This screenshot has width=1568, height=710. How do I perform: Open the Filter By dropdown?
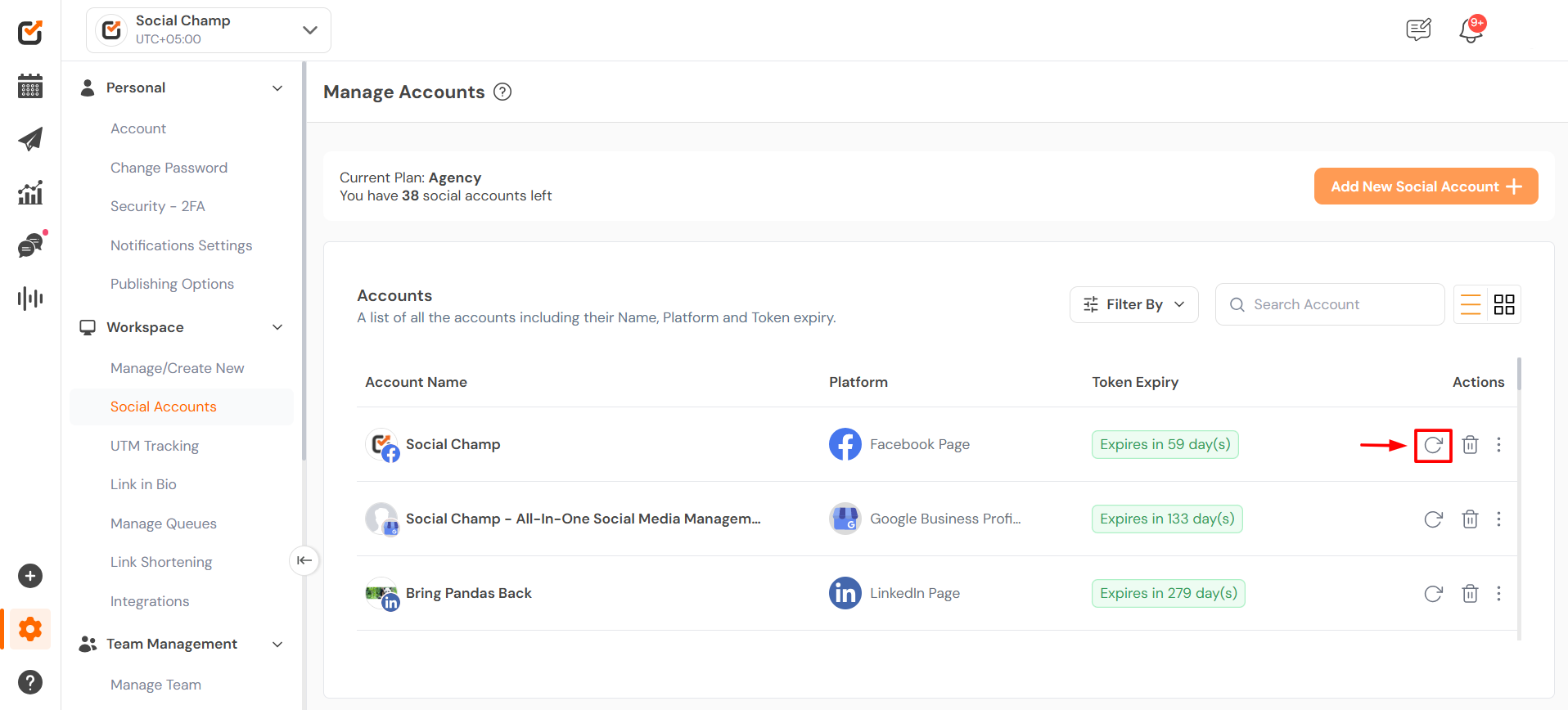(x=1133, y=304)
